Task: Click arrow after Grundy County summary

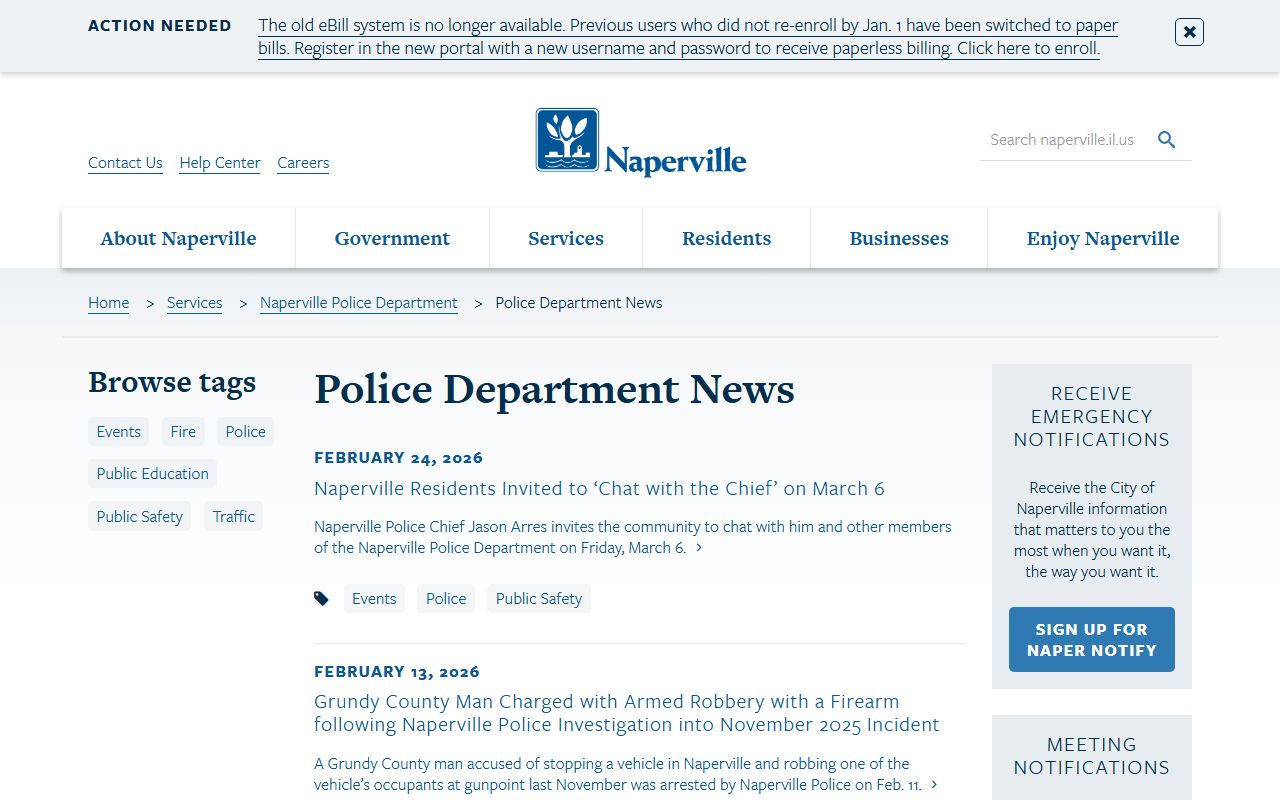Action: click(934, 786)
